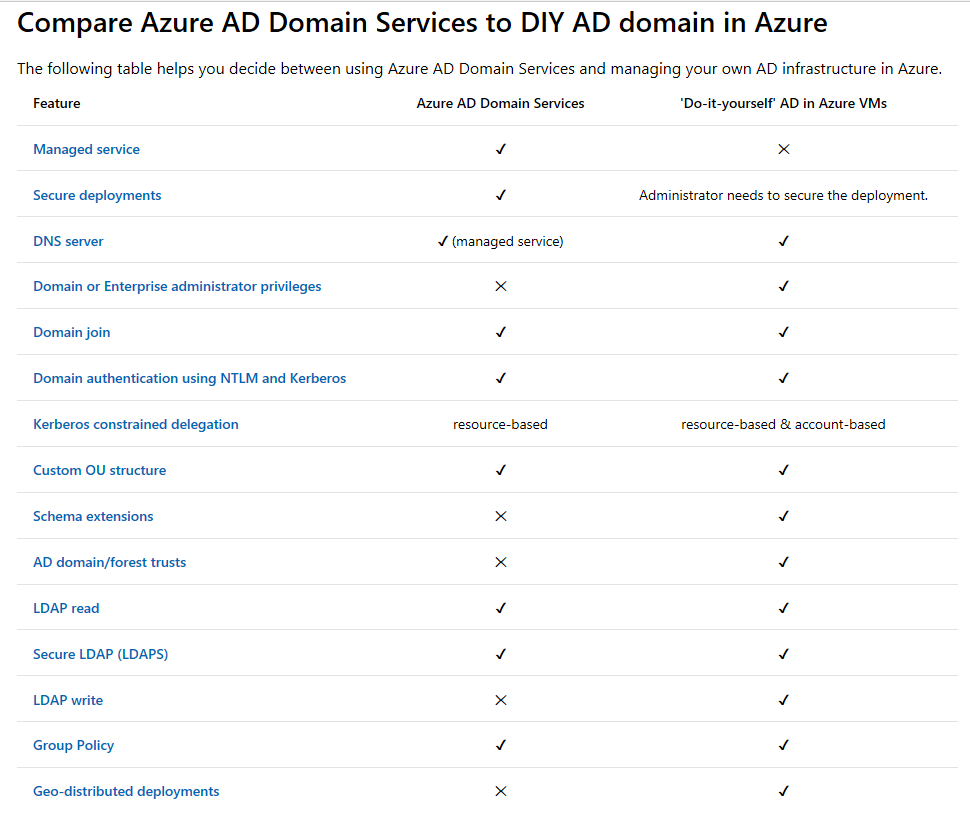Click Secure LDAP checkmark under Azure AD Domain Services
Viewport: 970px width, 838px height.
tap(501, 654)
